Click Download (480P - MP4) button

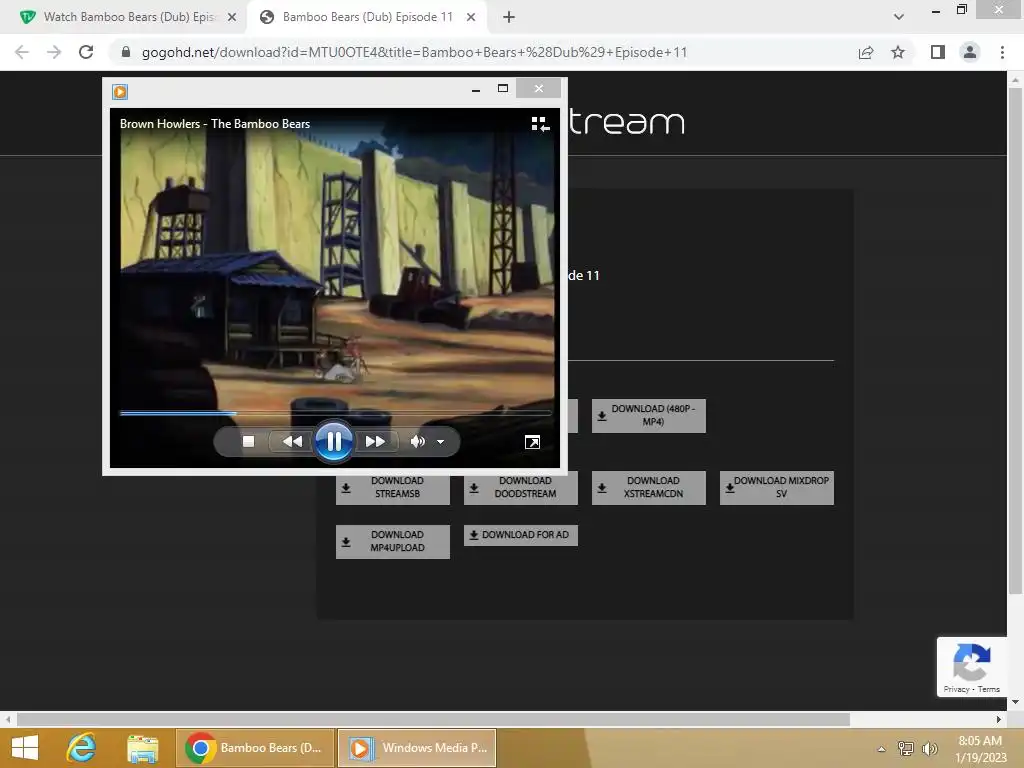pyautogui.click(x=648, y=415)
